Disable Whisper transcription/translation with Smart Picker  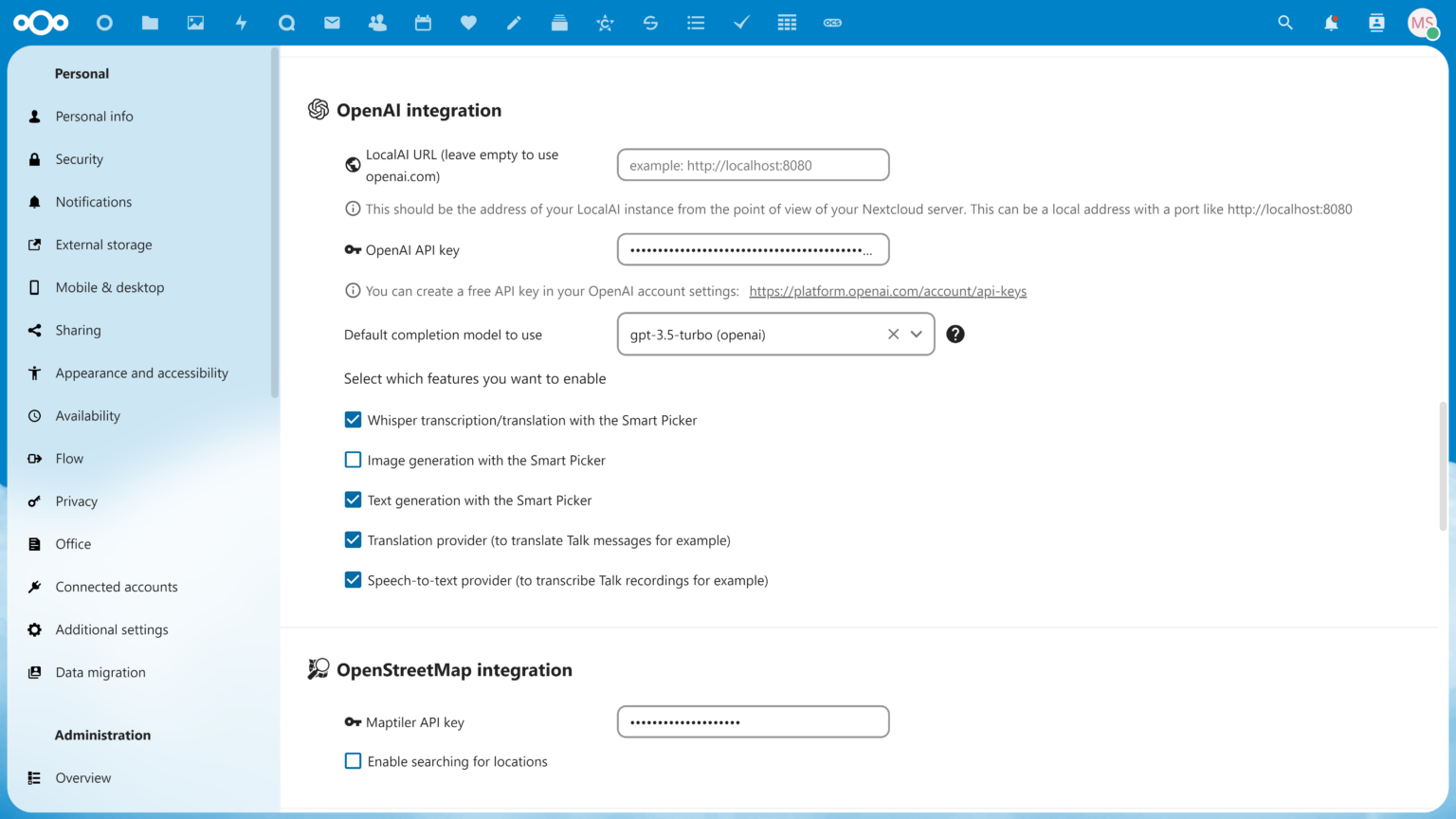[x=353, y=419]
